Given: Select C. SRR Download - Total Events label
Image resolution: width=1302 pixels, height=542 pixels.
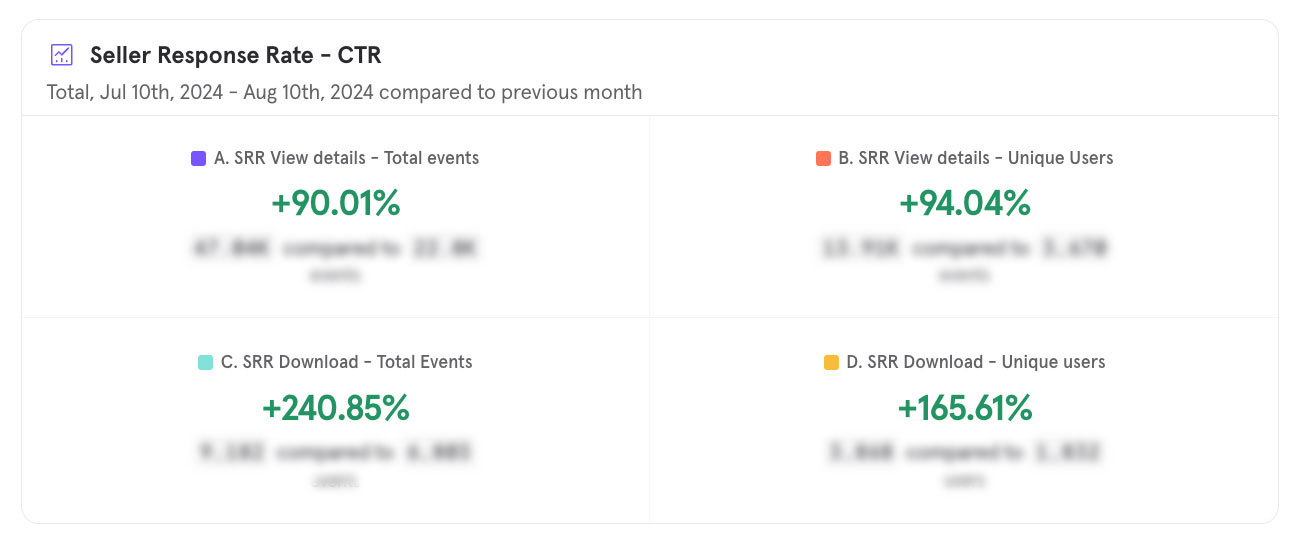Looking at the screenshot, I should (x=346, y=362).
